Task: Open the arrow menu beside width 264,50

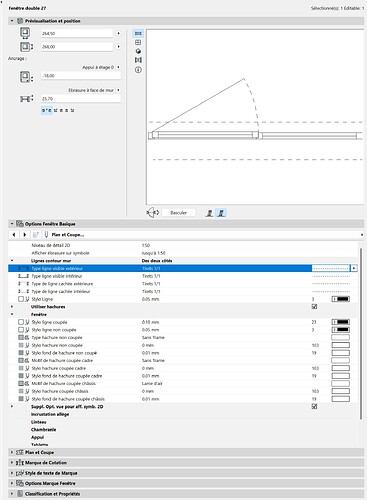Action: point(118,33)
